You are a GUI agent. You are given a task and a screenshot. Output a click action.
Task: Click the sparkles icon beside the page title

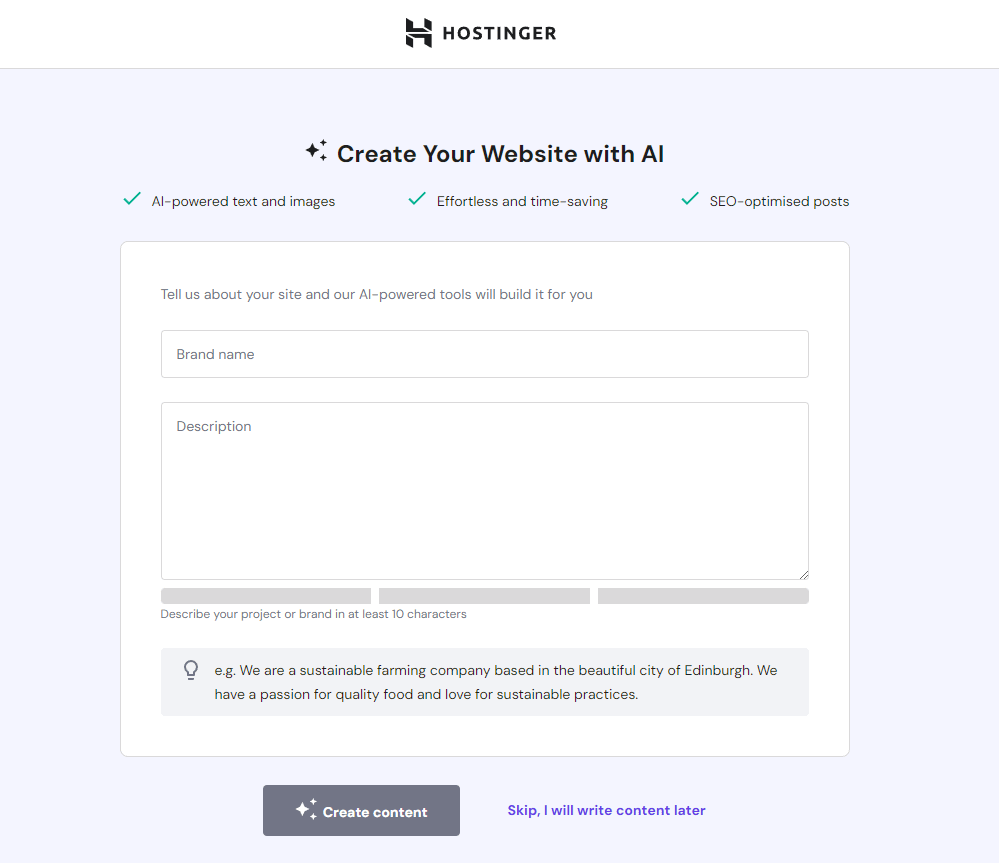(316, 150)
